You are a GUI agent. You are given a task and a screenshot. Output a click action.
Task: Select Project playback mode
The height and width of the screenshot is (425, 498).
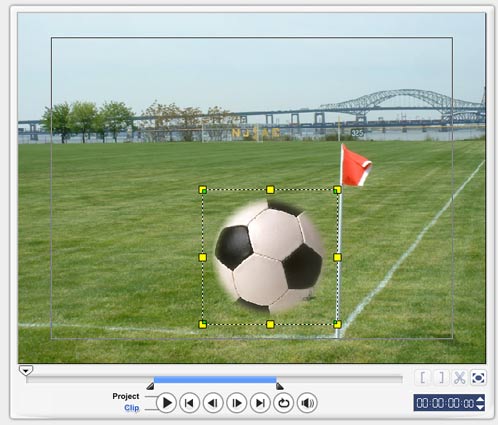click(126, 396)
